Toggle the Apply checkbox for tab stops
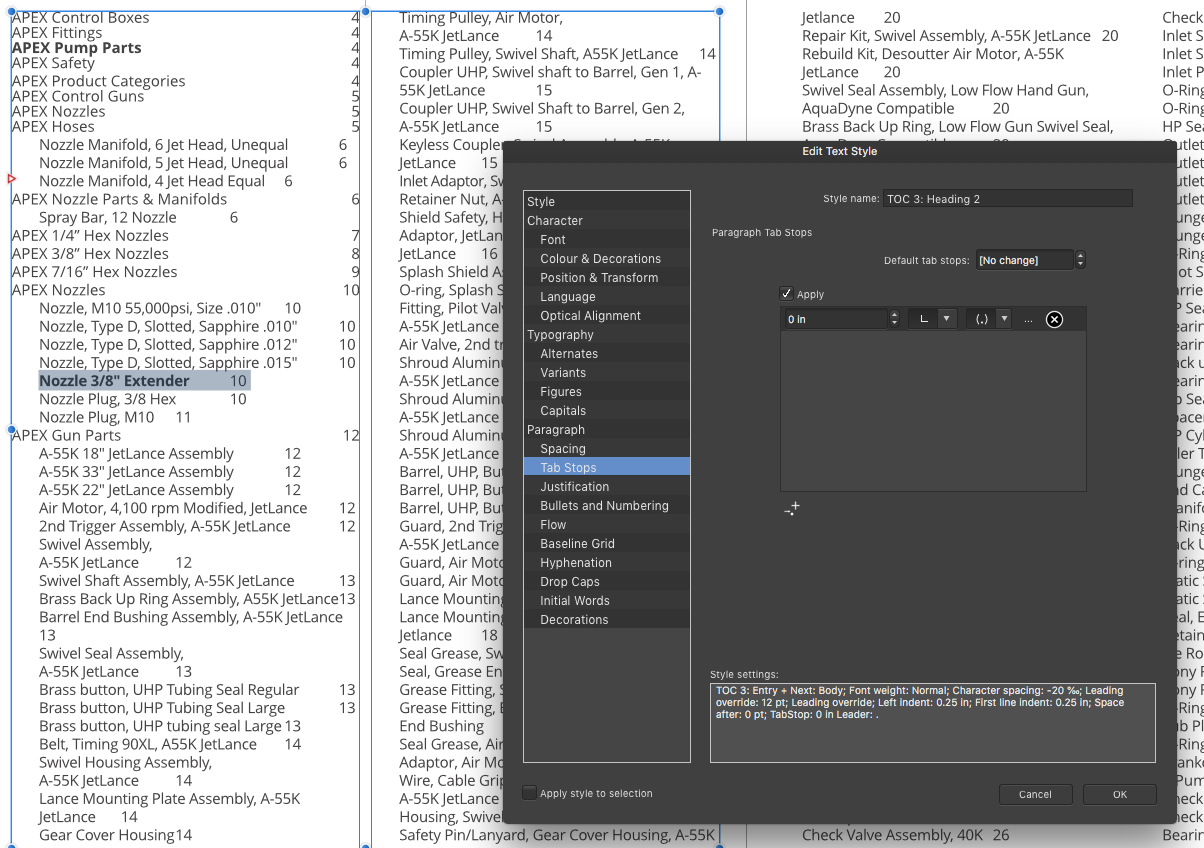 click(x=787, y=294)
